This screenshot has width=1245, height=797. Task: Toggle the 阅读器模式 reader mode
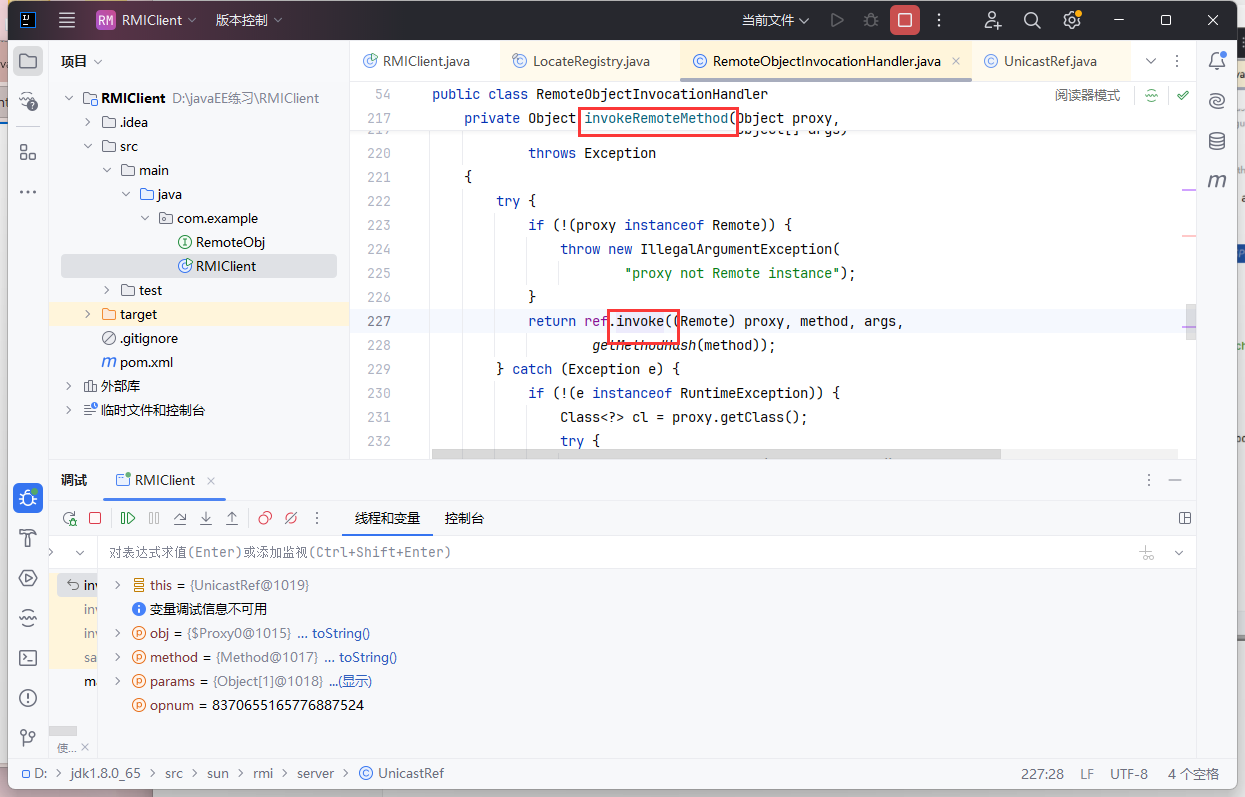tap(1087, 95)
